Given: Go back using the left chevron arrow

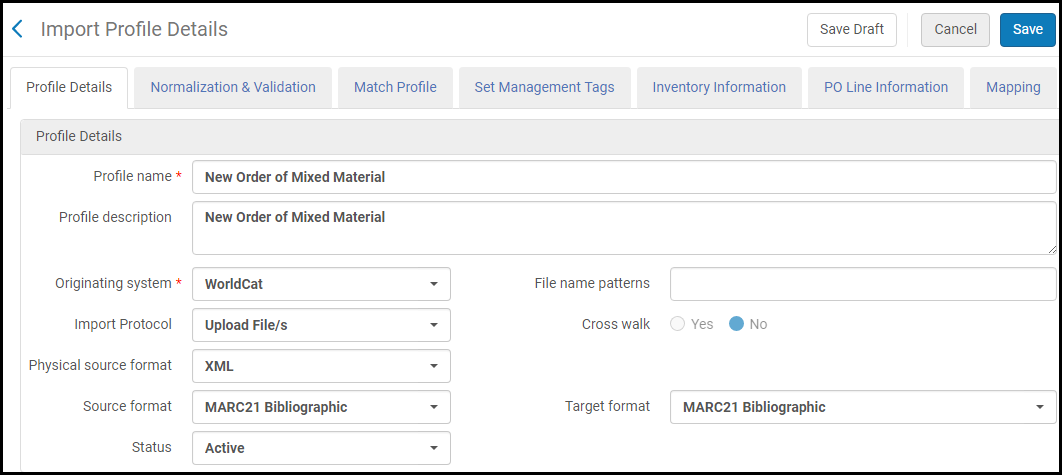Looking at the screenshot, I should click(x=18, y=29).
